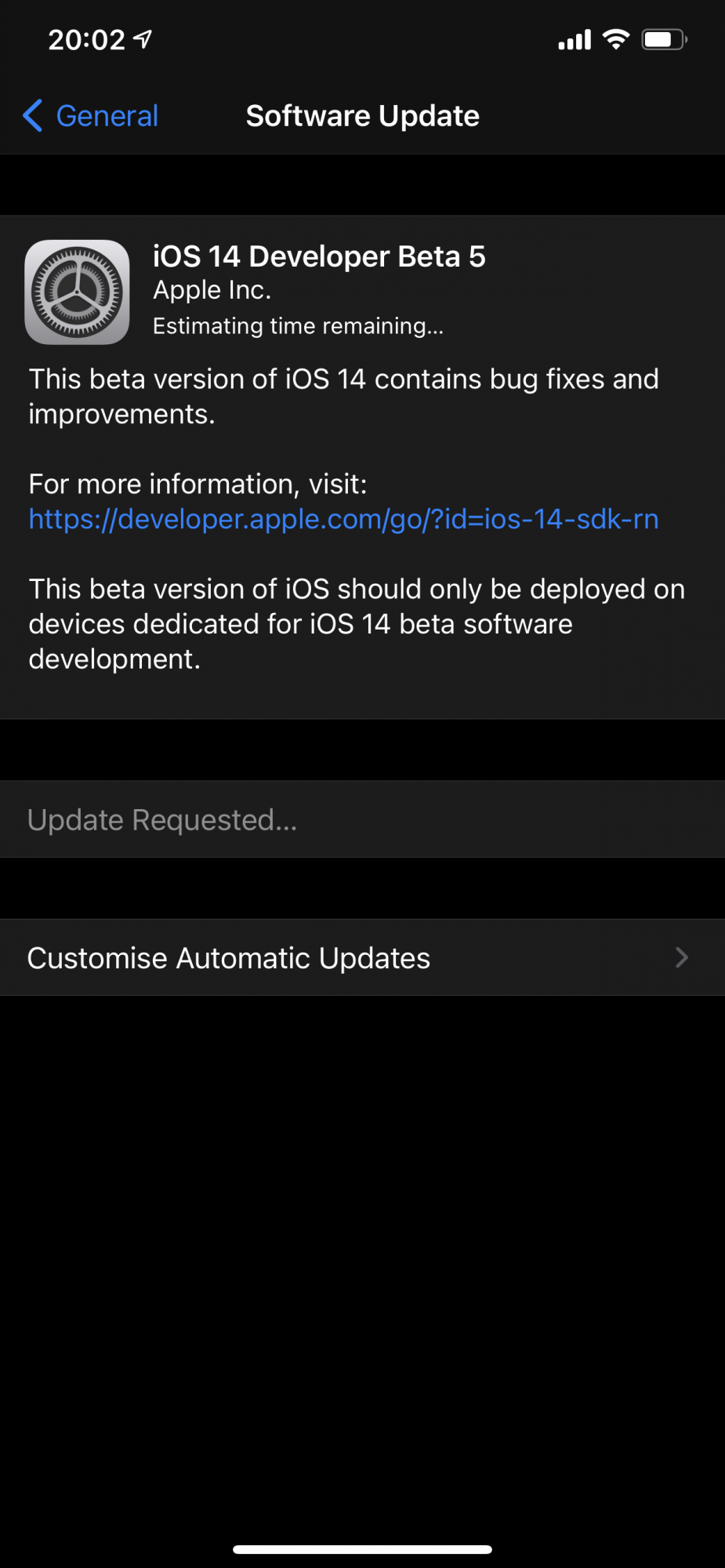Tap the Update Requested row
This screenshot has width=725, height=1568.
pos(362,819)
